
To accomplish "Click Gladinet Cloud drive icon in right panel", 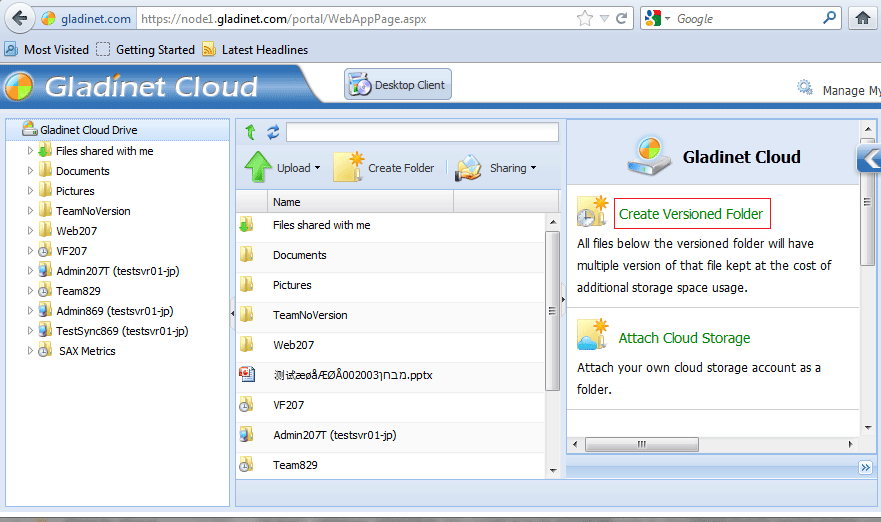I will click(650, 156).
